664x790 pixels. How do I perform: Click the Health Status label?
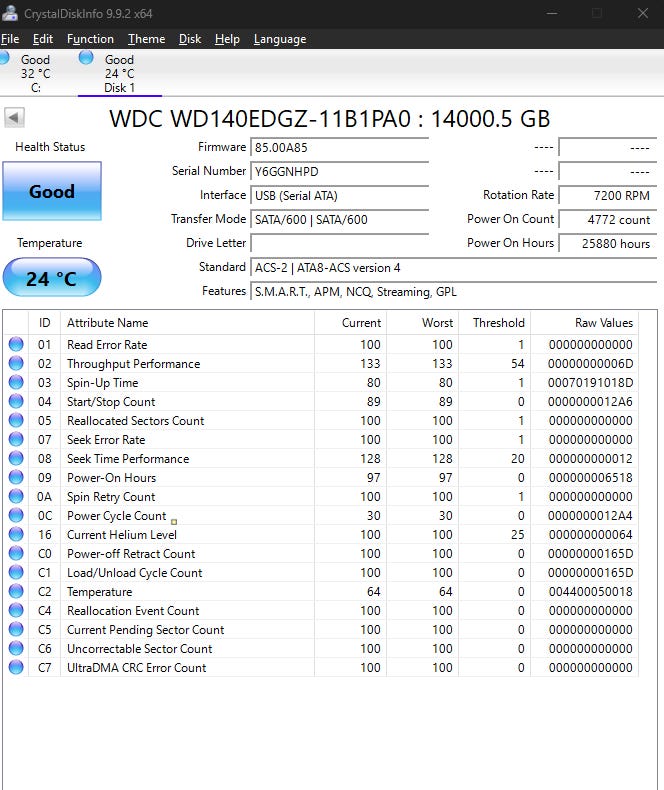[50, 147]
